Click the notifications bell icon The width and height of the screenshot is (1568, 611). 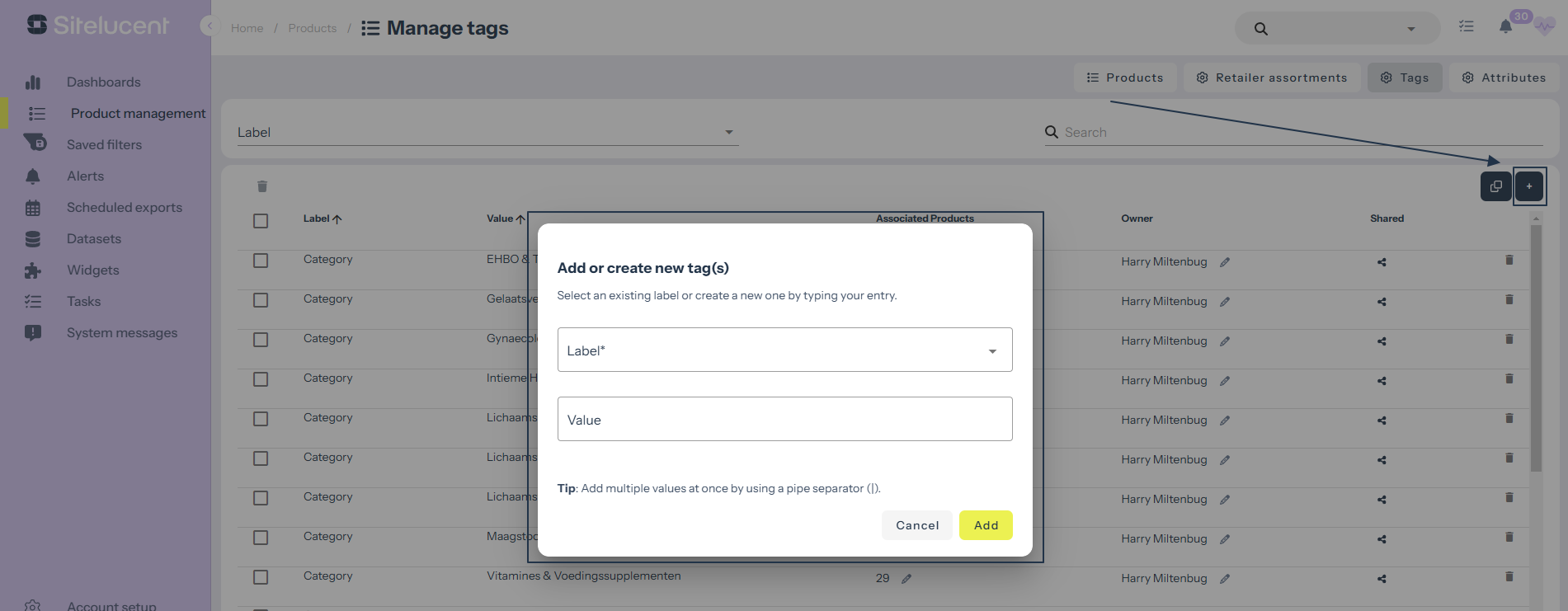[x=1505, y=27]
